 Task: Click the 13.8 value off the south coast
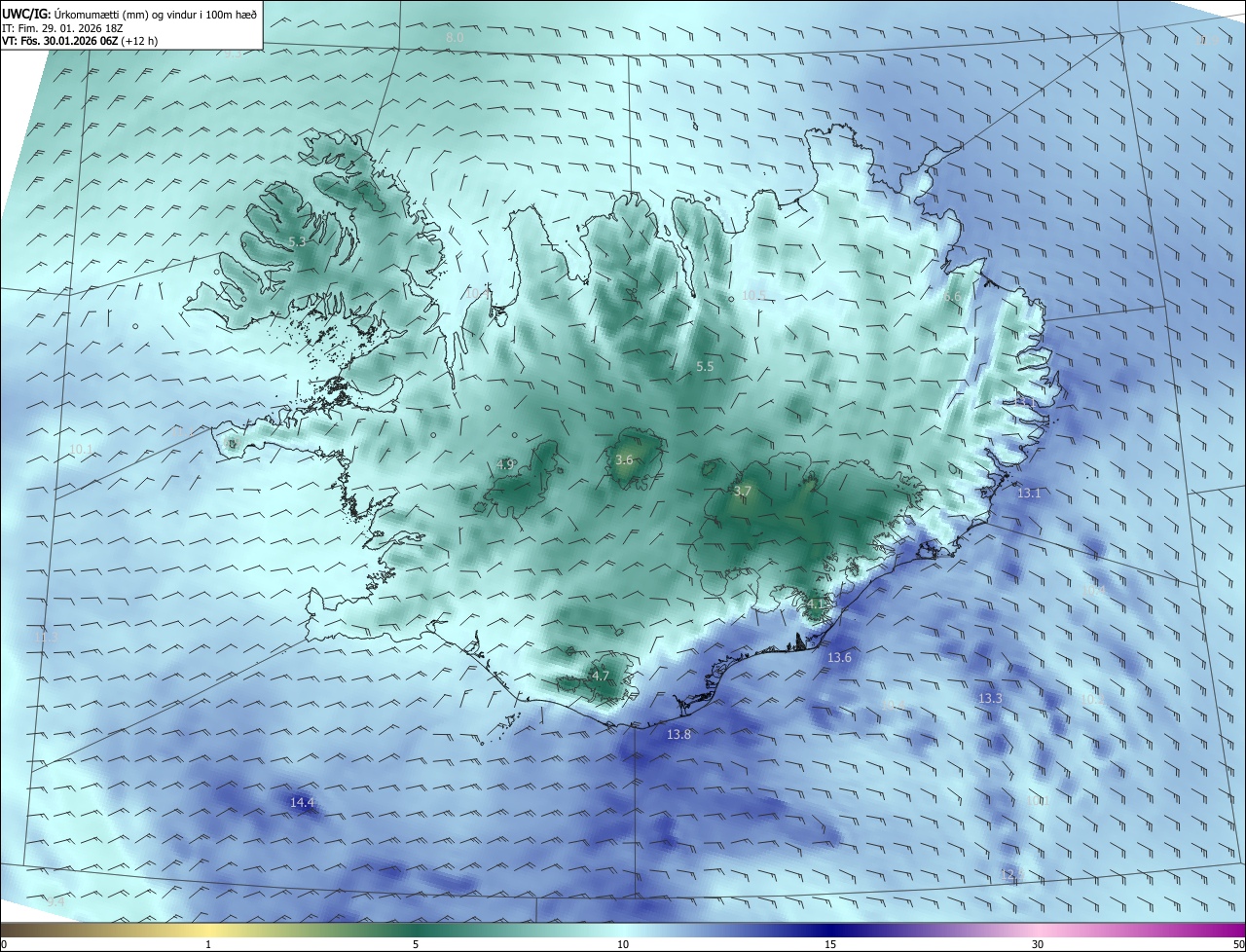click(678, 734)
